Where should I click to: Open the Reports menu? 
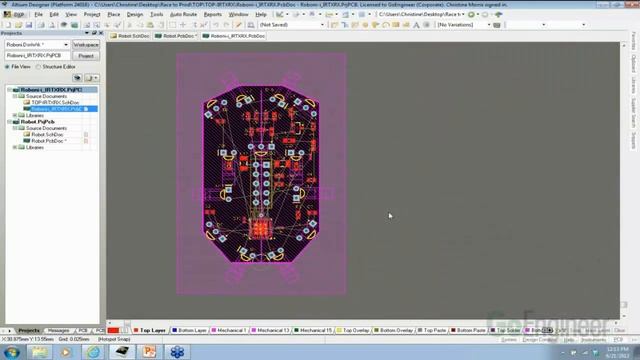tap(213, 14)
